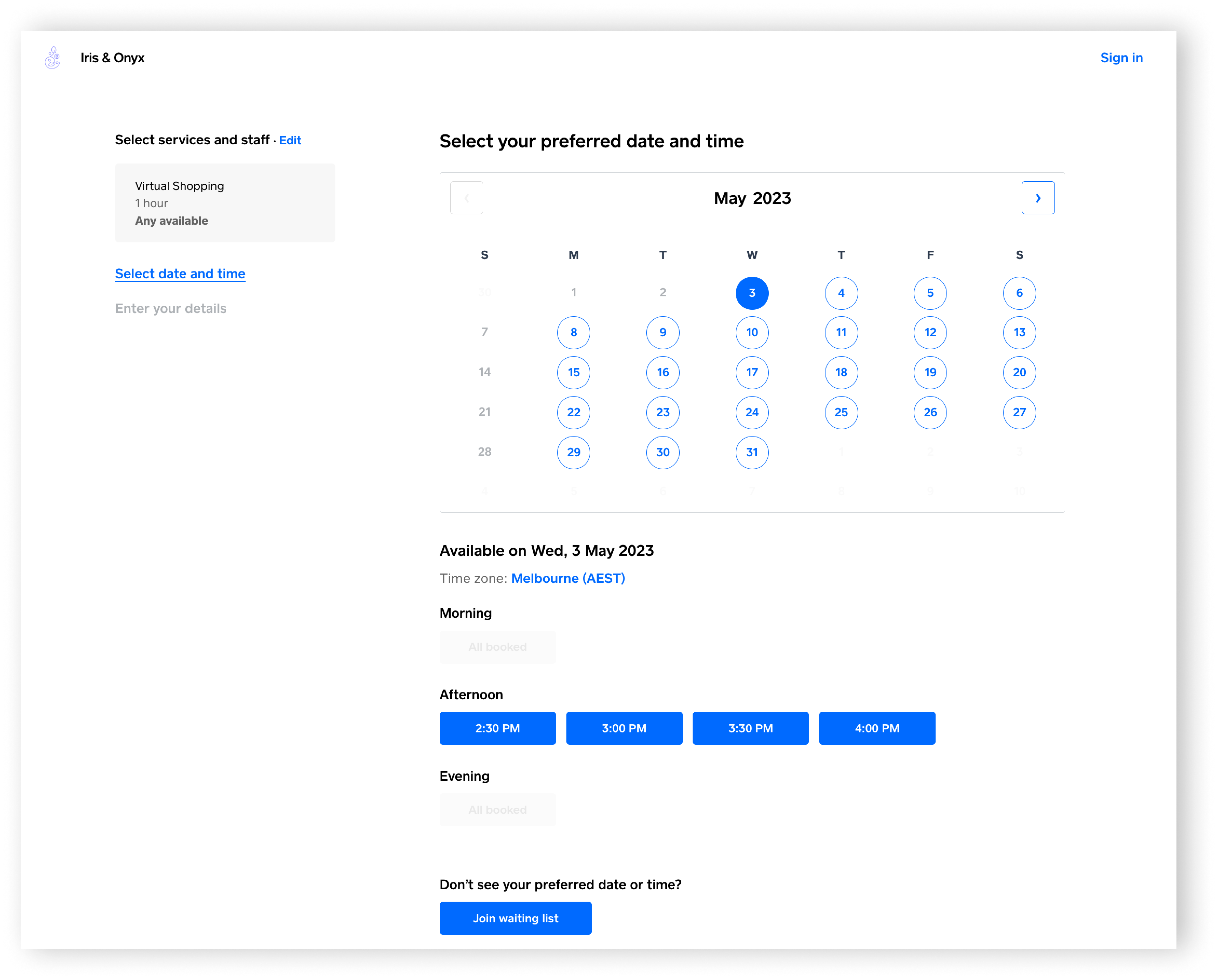Go to next month with right chevron
The height and width of the screenshot is (980, 1218).
pyautogui.click(x=1037, y=198)
